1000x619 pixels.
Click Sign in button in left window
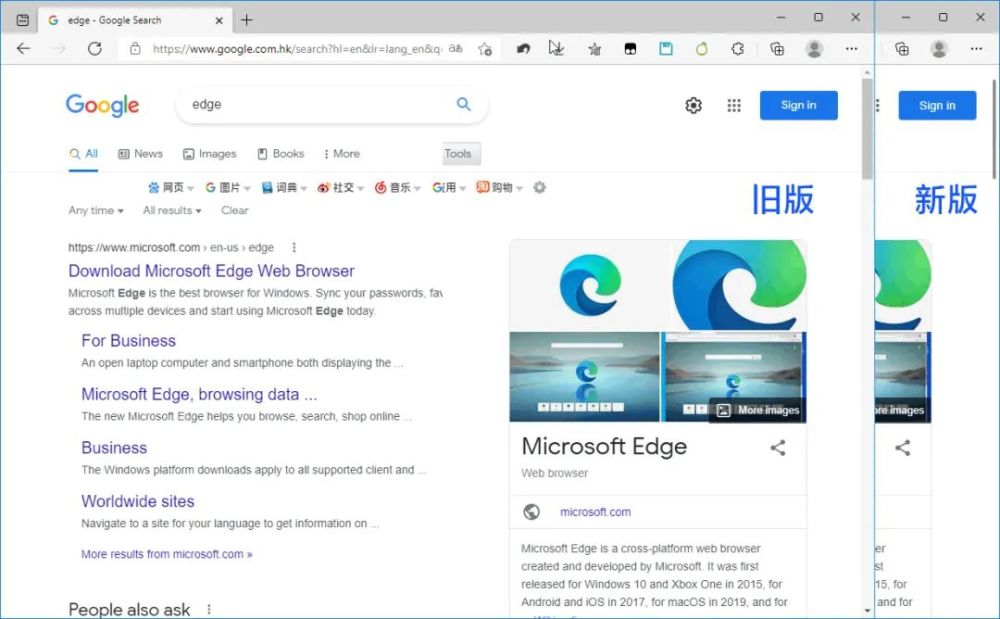tap(798, 105)
